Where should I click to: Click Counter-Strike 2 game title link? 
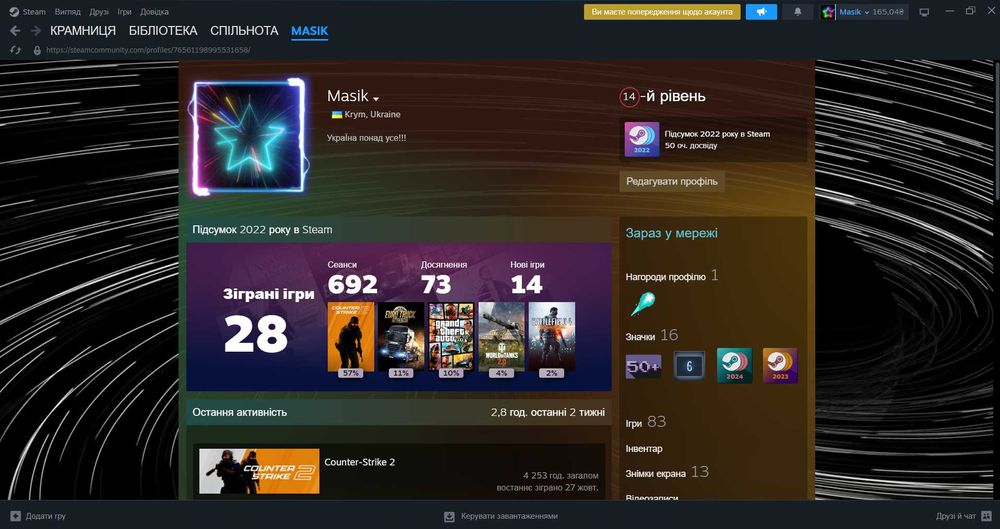360,462
